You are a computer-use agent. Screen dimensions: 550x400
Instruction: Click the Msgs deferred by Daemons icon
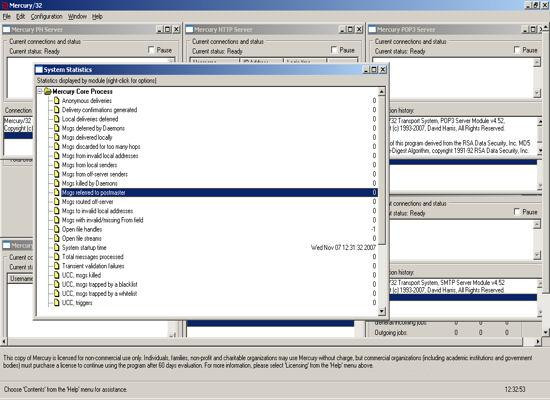pyautogui.click(x=56, y=128)
